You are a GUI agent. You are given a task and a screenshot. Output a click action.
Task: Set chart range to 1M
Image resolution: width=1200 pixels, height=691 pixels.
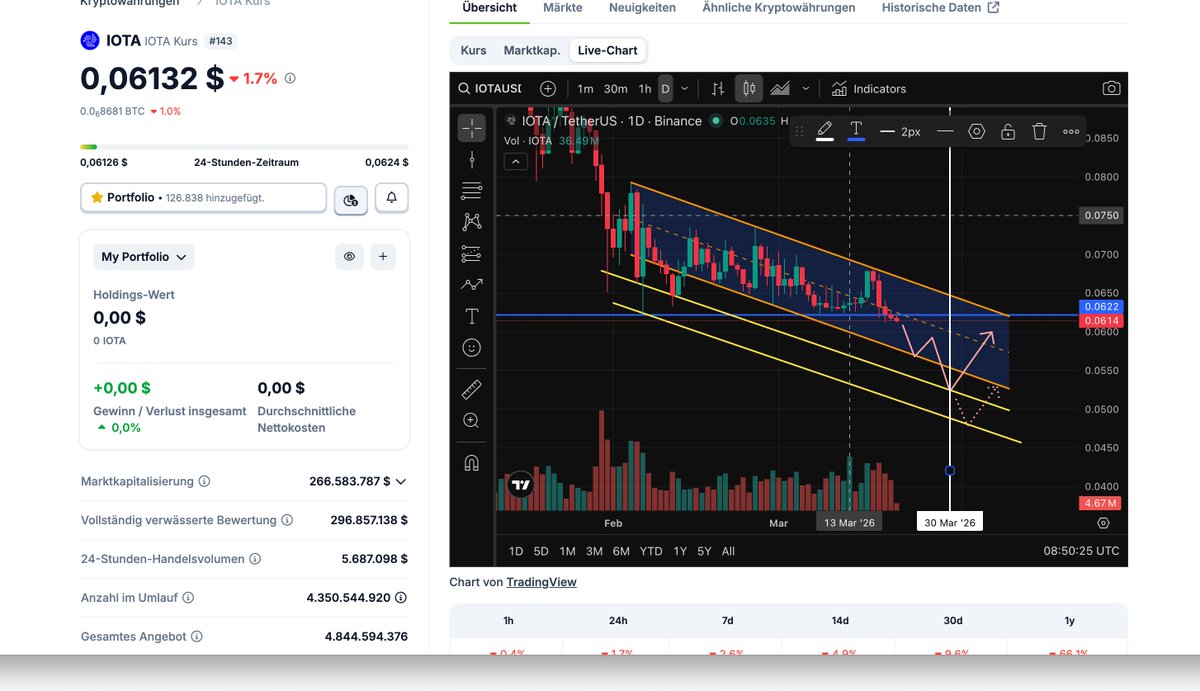tap(567, 551)
